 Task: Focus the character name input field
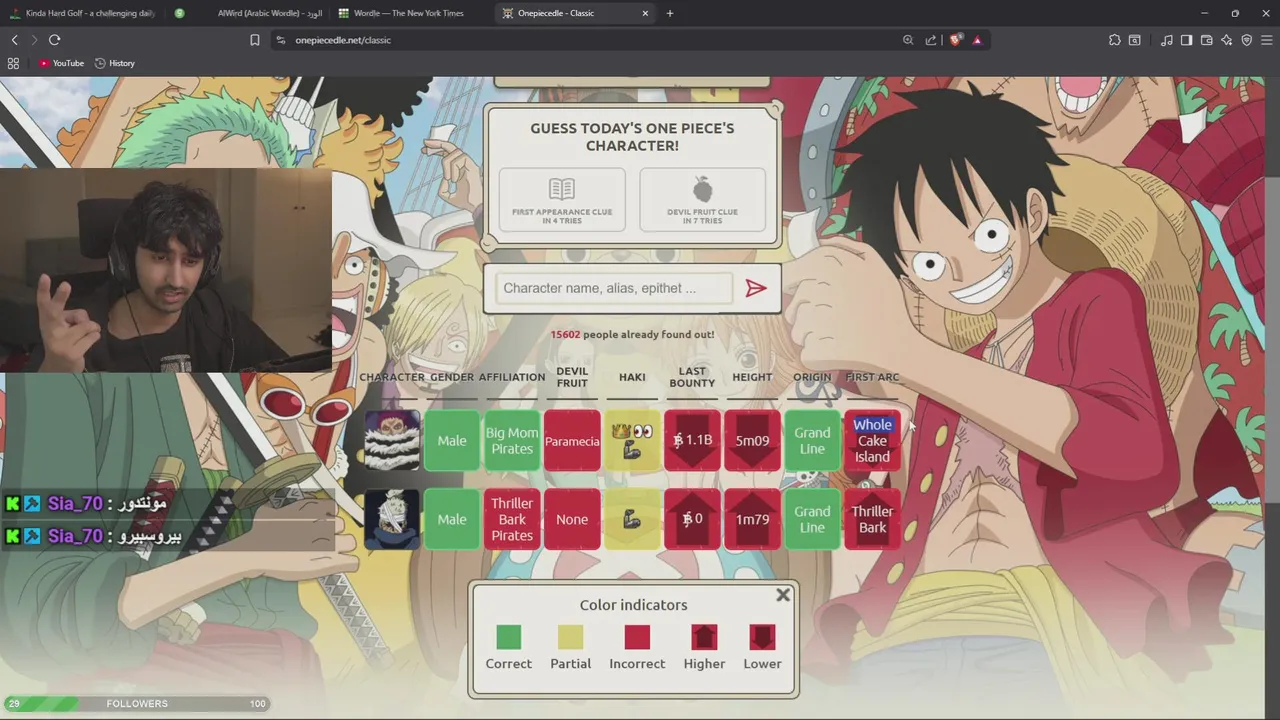click(612, 288)
